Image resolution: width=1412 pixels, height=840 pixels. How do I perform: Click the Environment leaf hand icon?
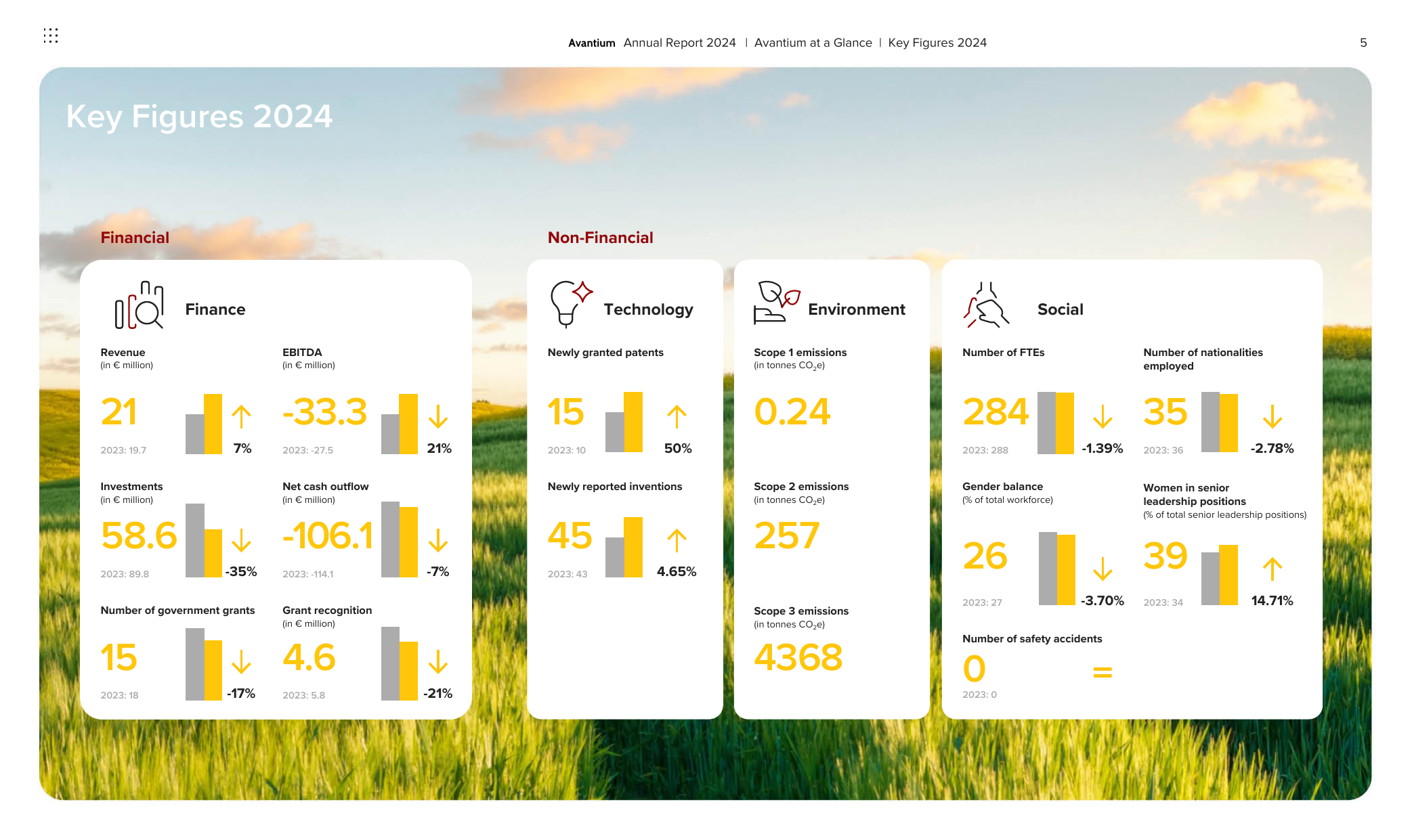[776, 302]
